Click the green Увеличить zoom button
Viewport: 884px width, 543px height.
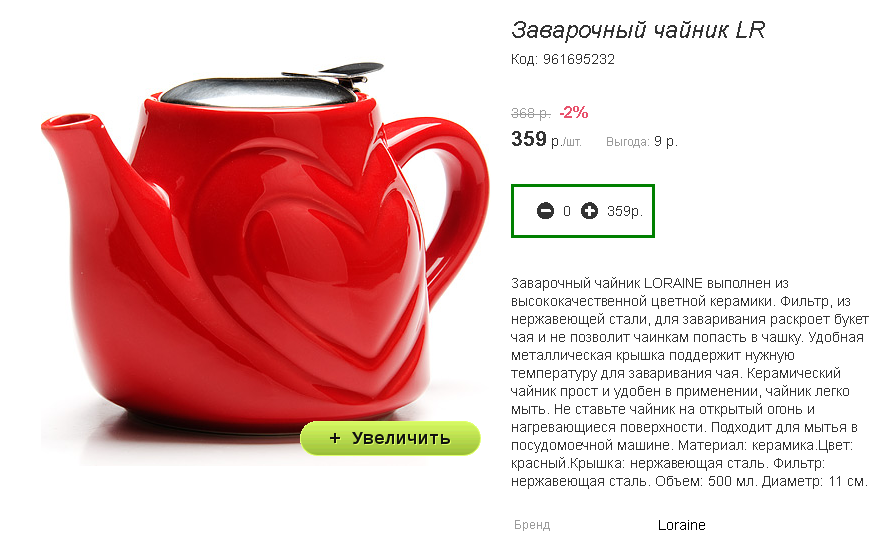(390, 438)
